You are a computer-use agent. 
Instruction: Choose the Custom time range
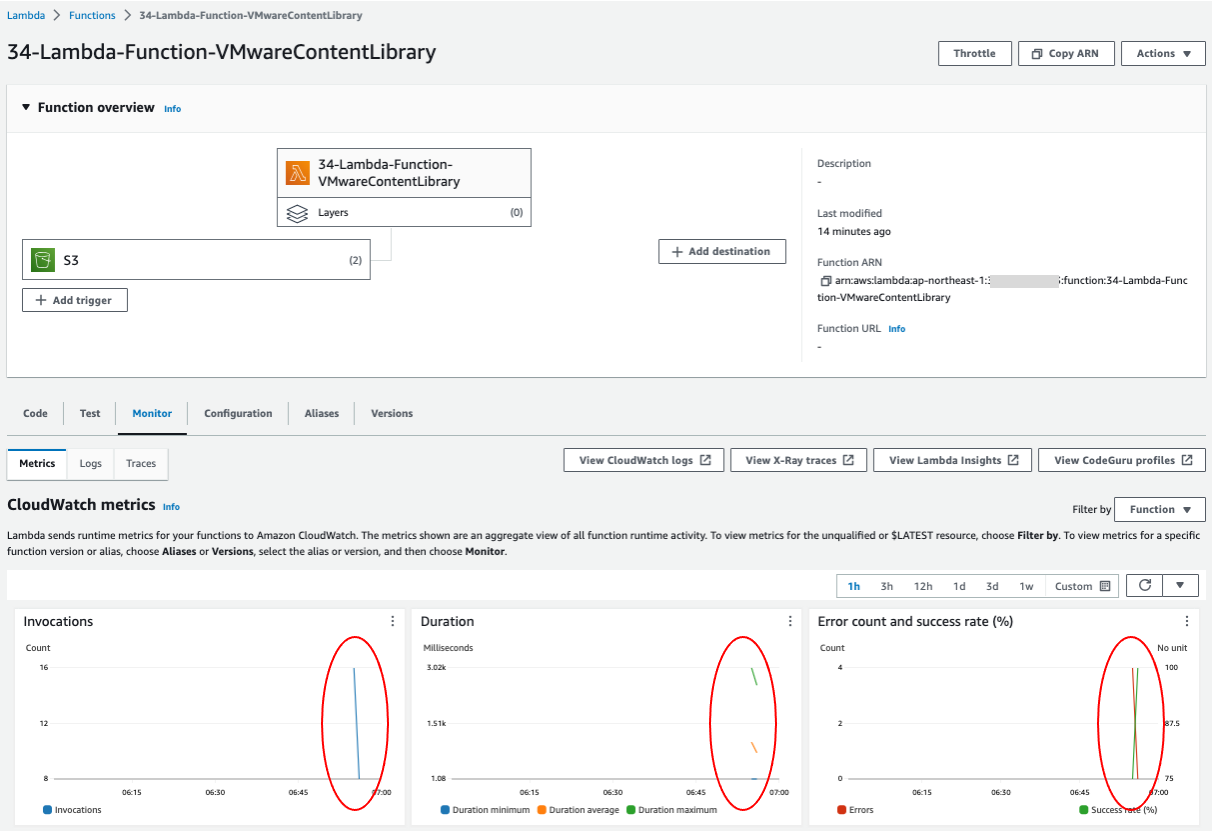(1082, 586)
